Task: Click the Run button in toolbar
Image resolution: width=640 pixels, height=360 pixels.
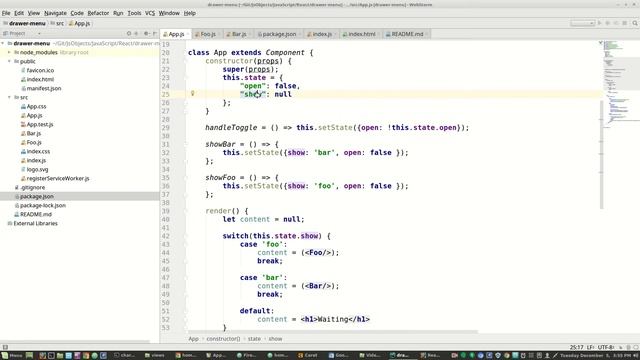Action: pos(600,23)
